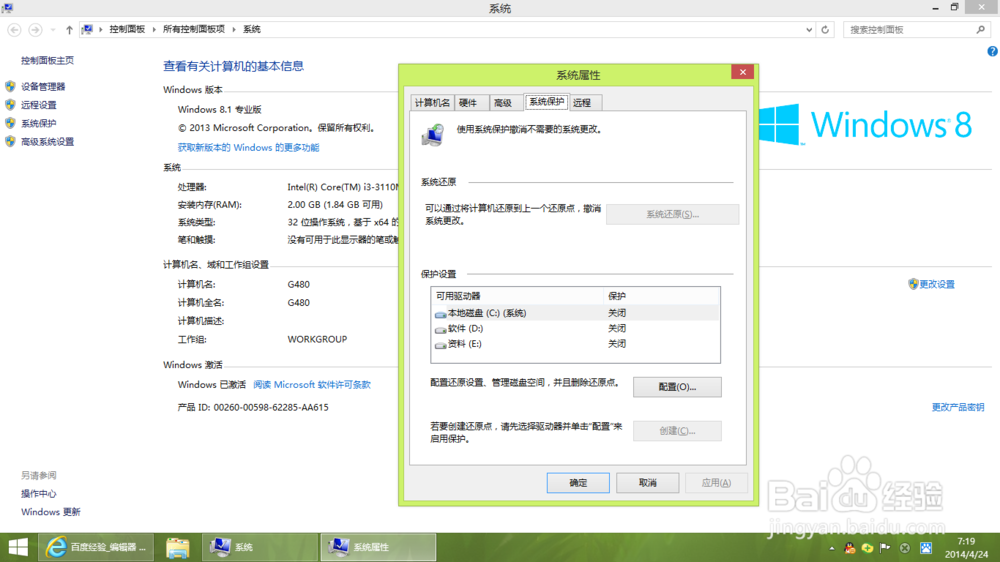Click the green tray icon
This screenshot has height=562, width=1000.
tap(867, 548)
